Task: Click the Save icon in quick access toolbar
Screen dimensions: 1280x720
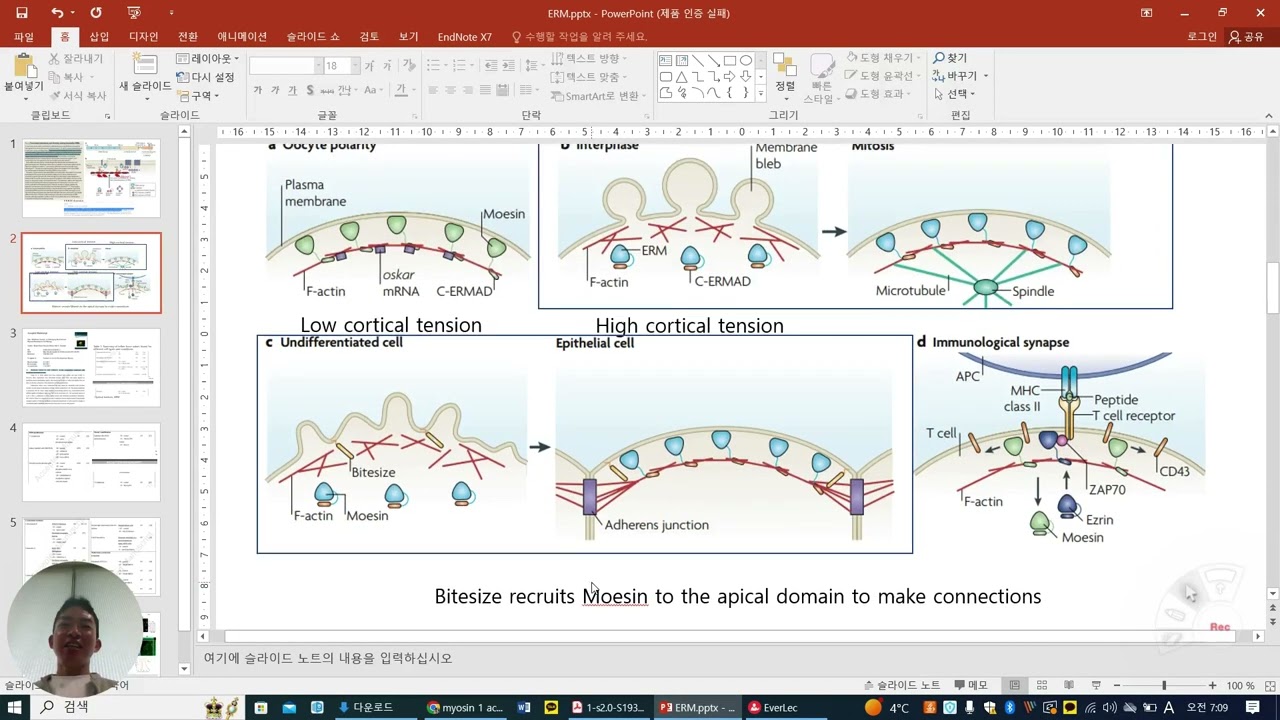Action: point(22,13)
